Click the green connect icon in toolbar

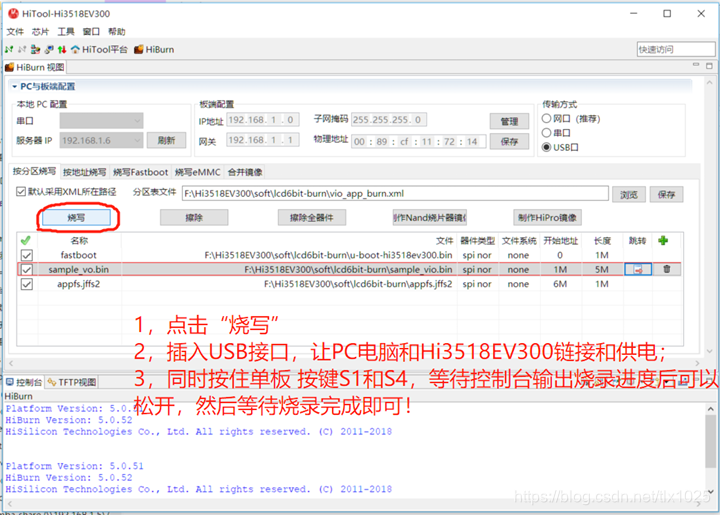9,49
